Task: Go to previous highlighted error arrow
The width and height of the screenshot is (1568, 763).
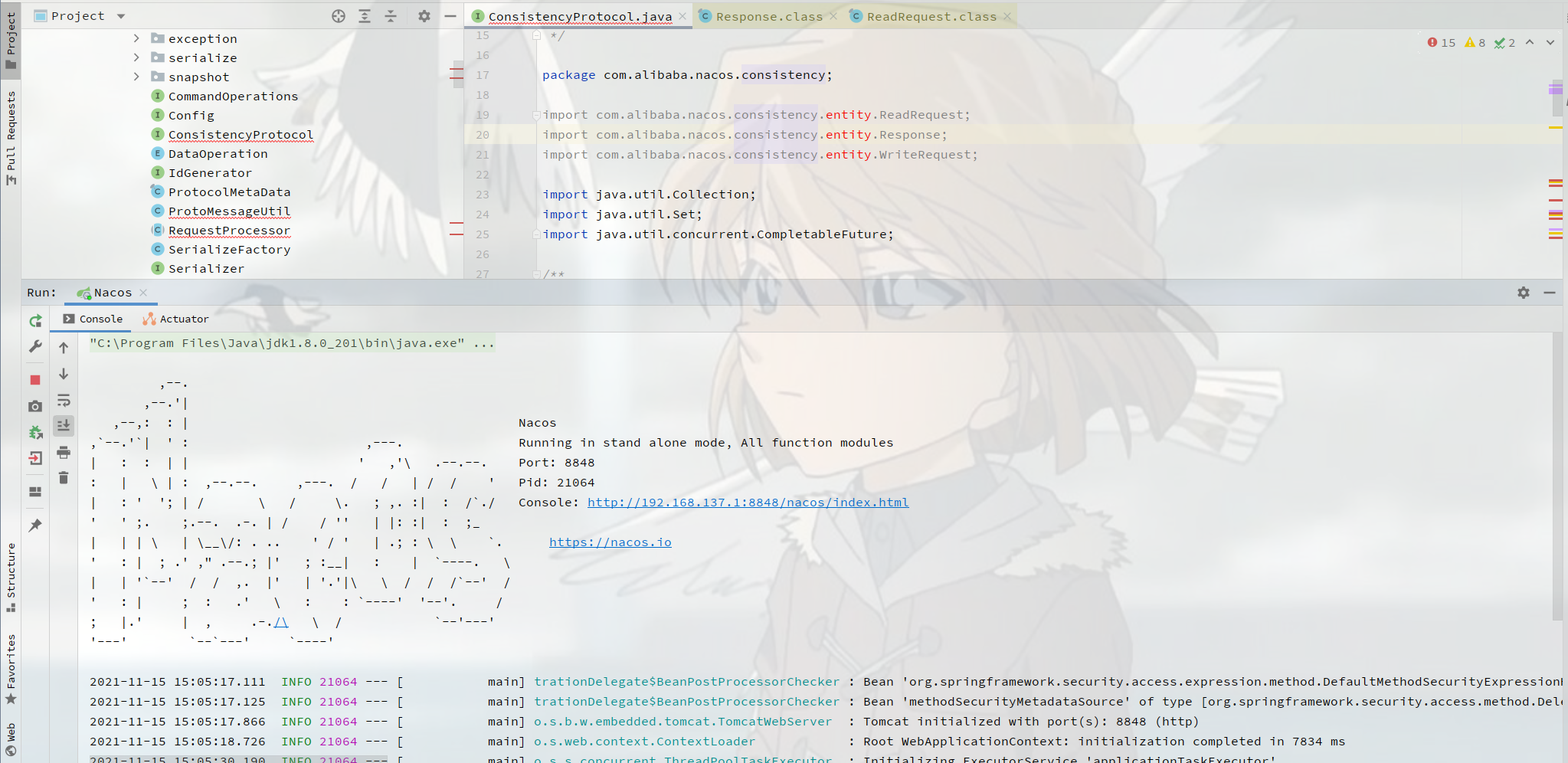Action: point(1530,42)
